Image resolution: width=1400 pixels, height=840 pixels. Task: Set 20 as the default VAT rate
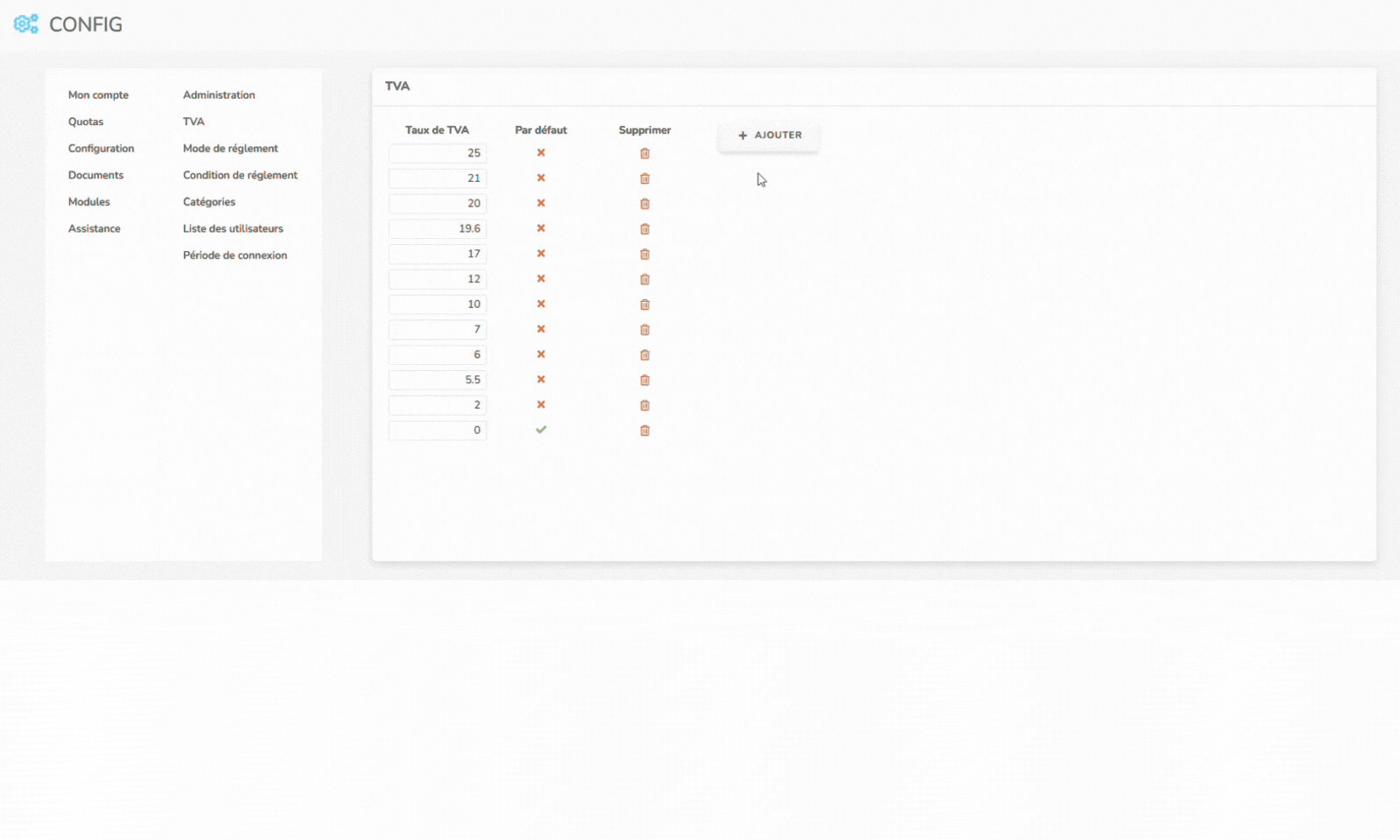[541, 203]
